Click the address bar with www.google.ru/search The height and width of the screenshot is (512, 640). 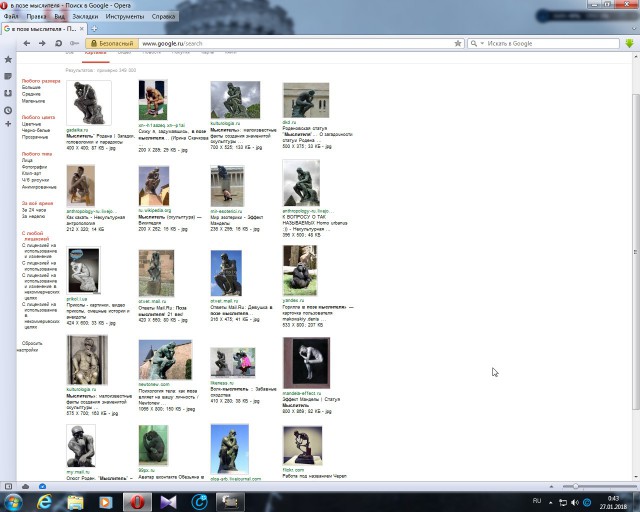[x=296, y=43]
